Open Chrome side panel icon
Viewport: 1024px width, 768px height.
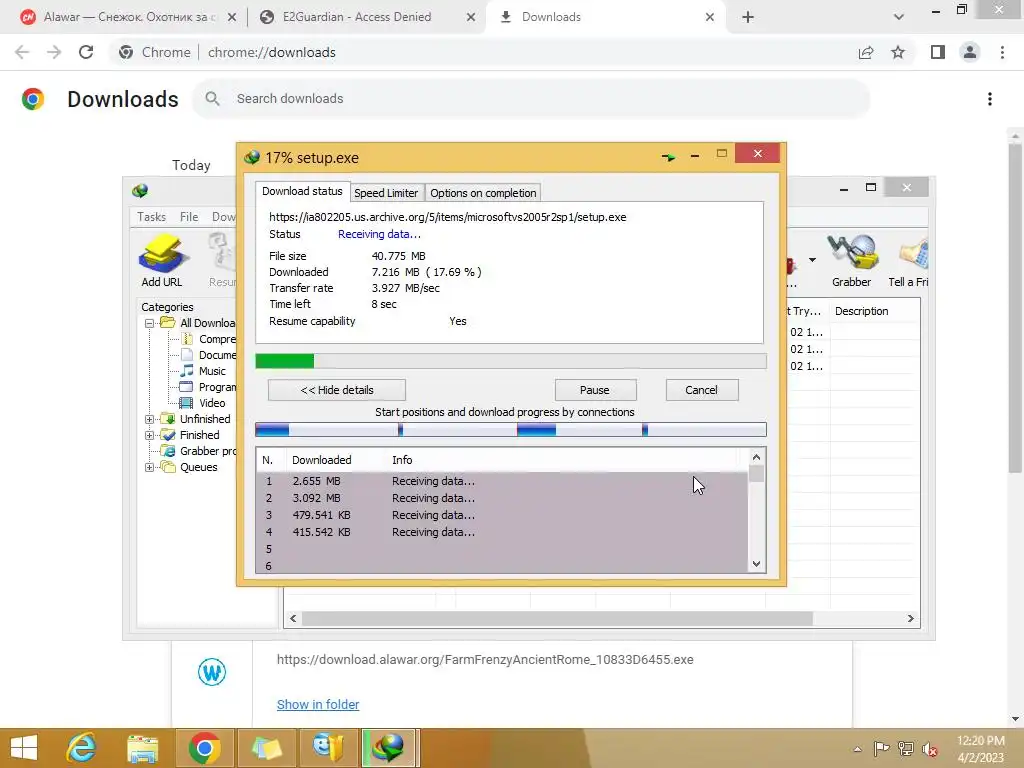(938, 52)
